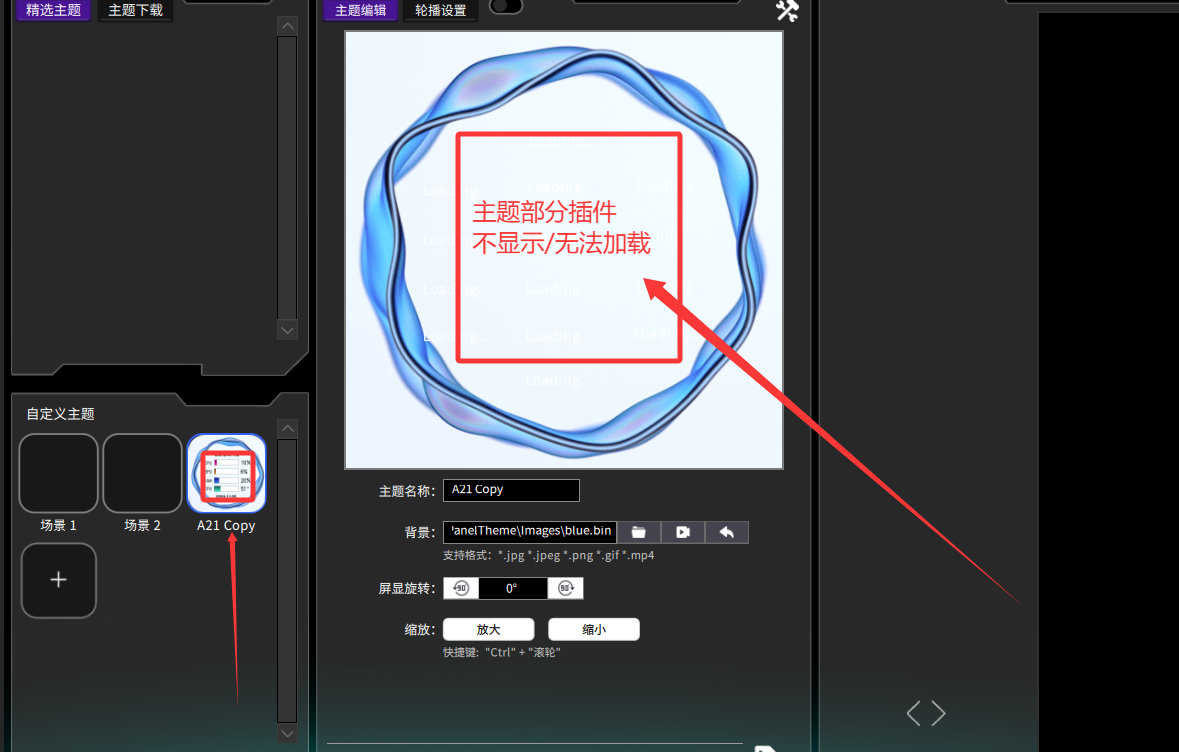
Task: Click the 主题名称 text field
Action: (x=511, y=490)
